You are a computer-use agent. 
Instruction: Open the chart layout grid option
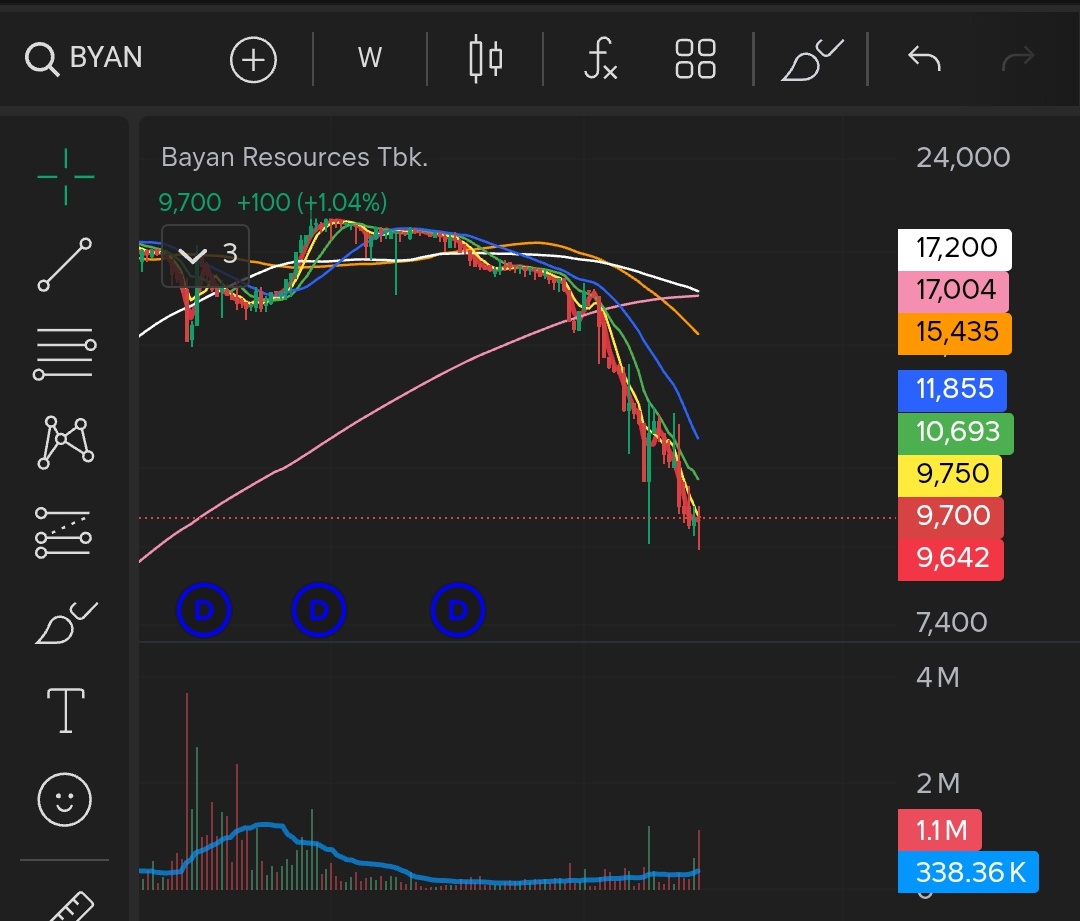coord(695,59)
